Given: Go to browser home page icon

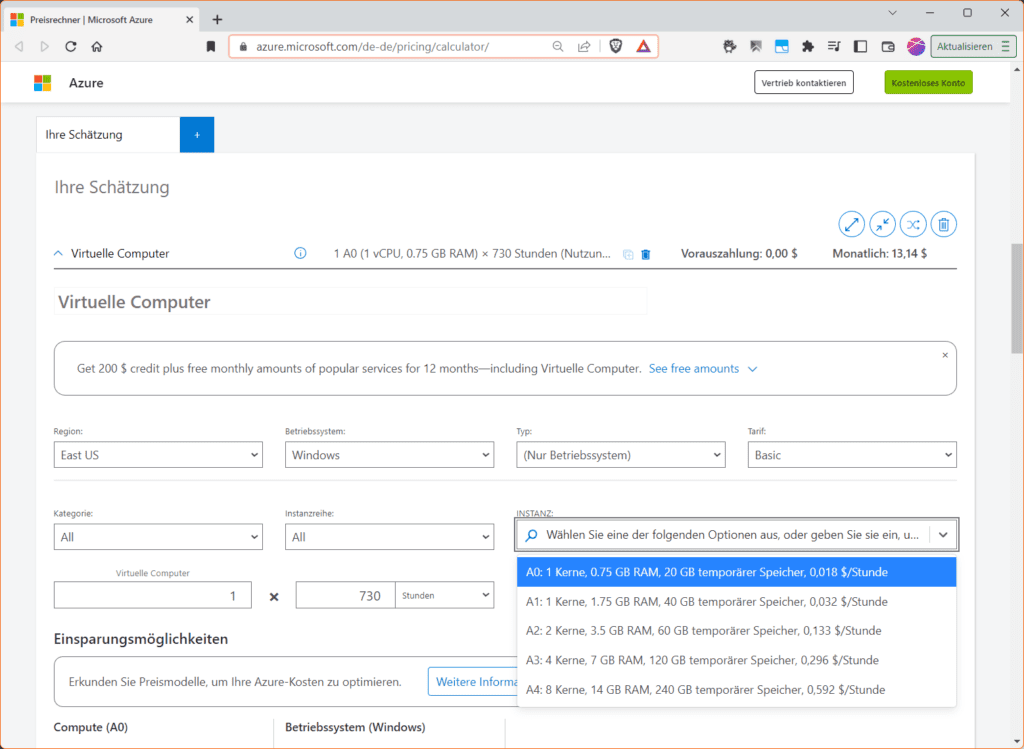Looking at the screenshot, I should (x=97, y=46).
